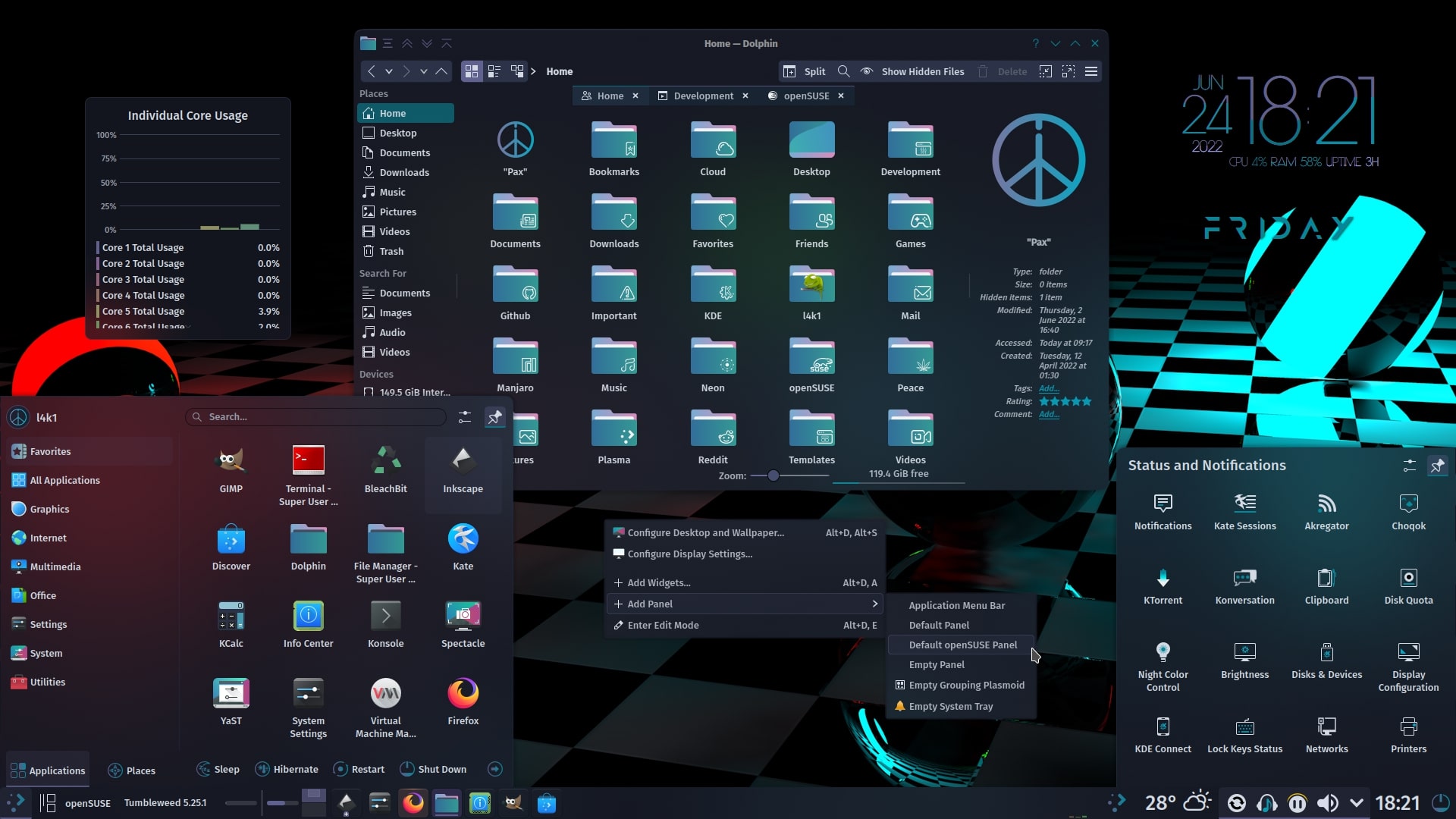The image size is (1456, 819).
Task: Toggle the pin on Status and Notifications
Action: (1437, 466)
